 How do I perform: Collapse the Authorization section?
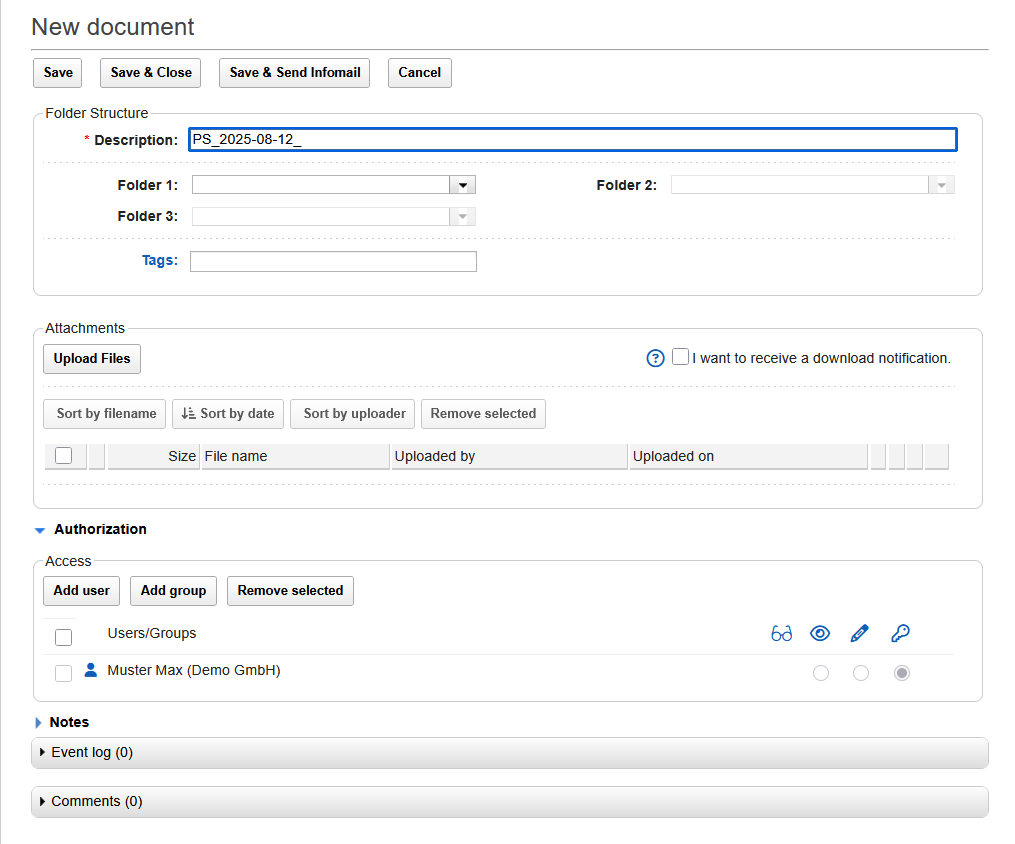[x=40, y=530]
